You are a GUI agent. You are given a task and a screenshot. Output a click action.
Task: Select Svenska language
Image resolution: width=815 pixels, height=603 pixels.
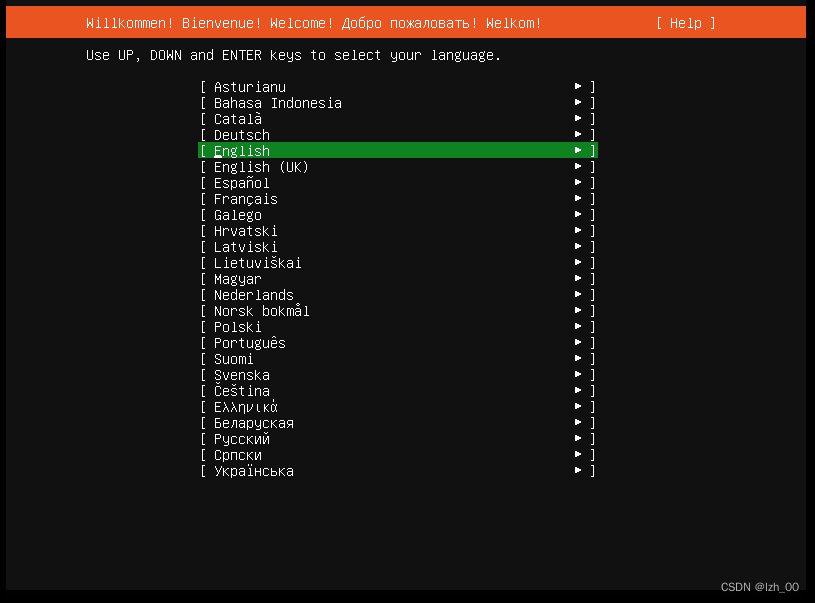coord(398,375)
